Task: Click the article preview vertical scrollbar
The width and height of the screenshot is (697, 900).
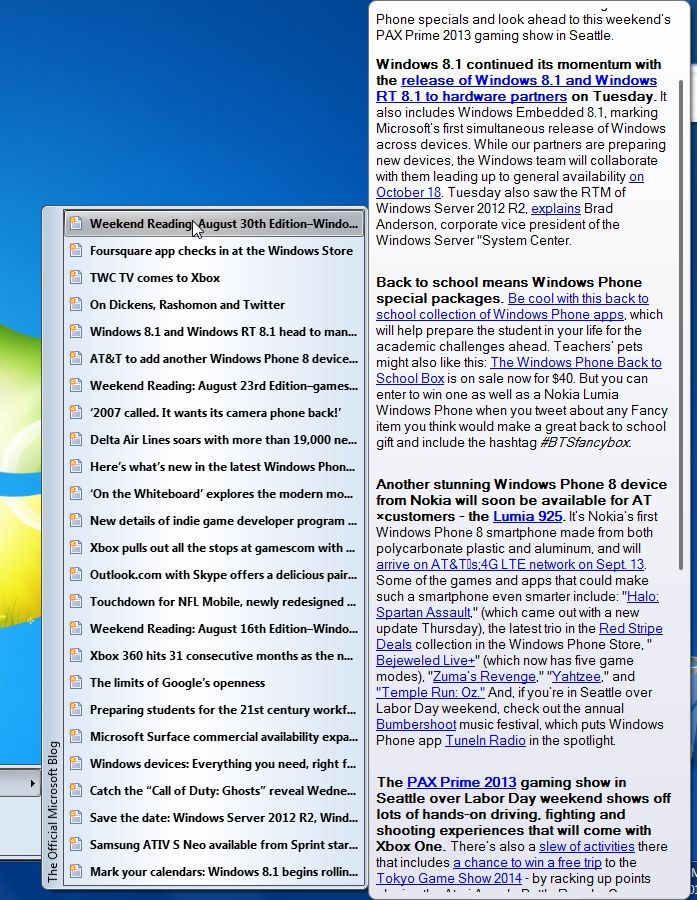Action: pyautogui.click(x=681, y=324)
